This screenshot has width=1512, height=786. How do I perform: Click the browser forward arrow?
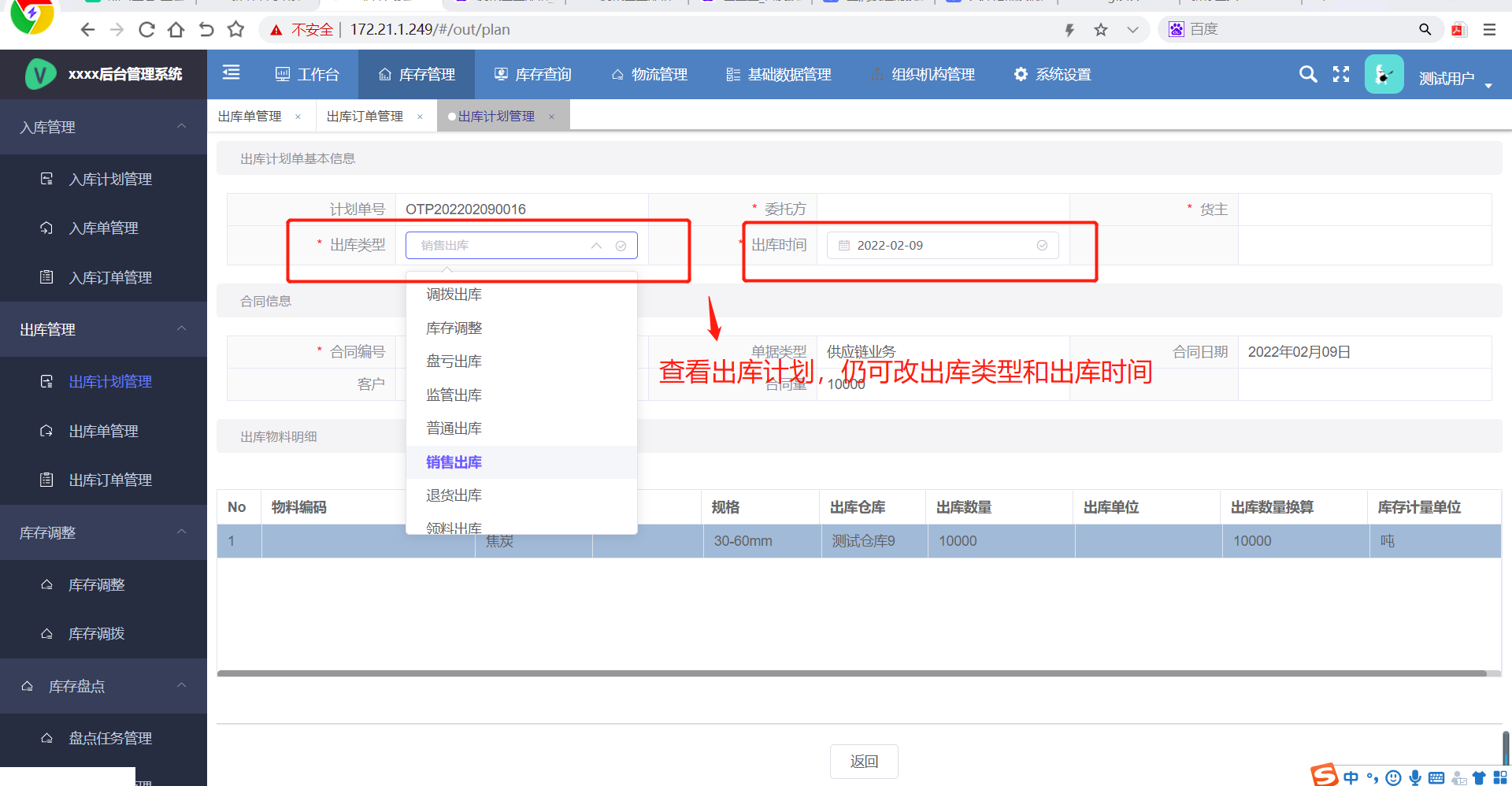117,30
